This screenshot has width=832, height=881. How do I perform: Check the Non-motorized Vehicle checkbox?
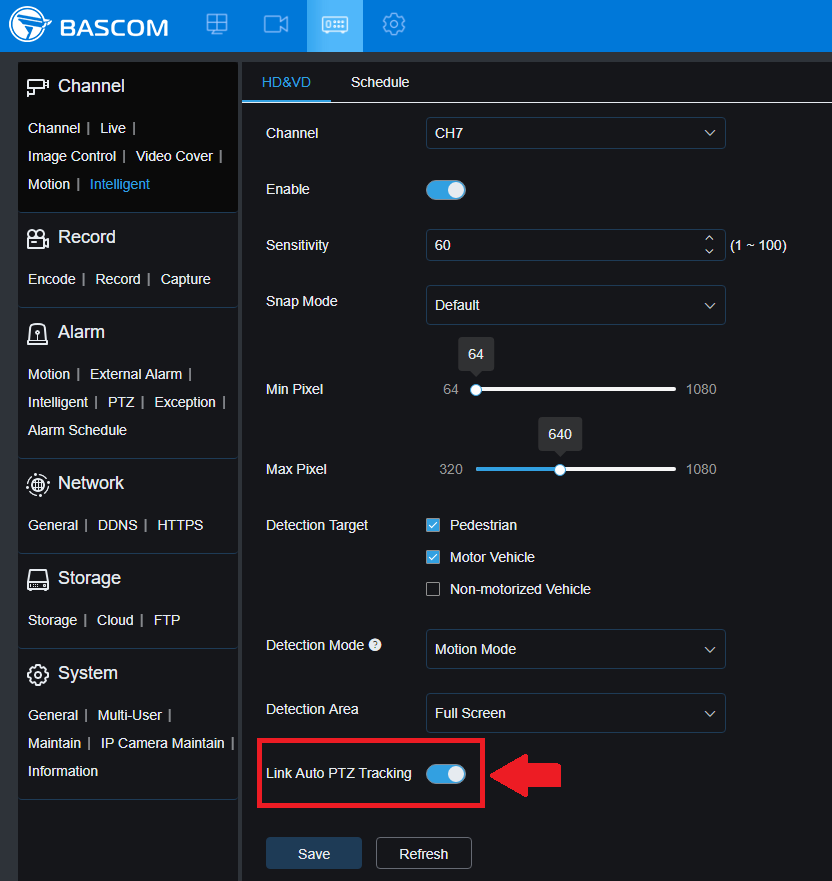[x=433, y=589]
